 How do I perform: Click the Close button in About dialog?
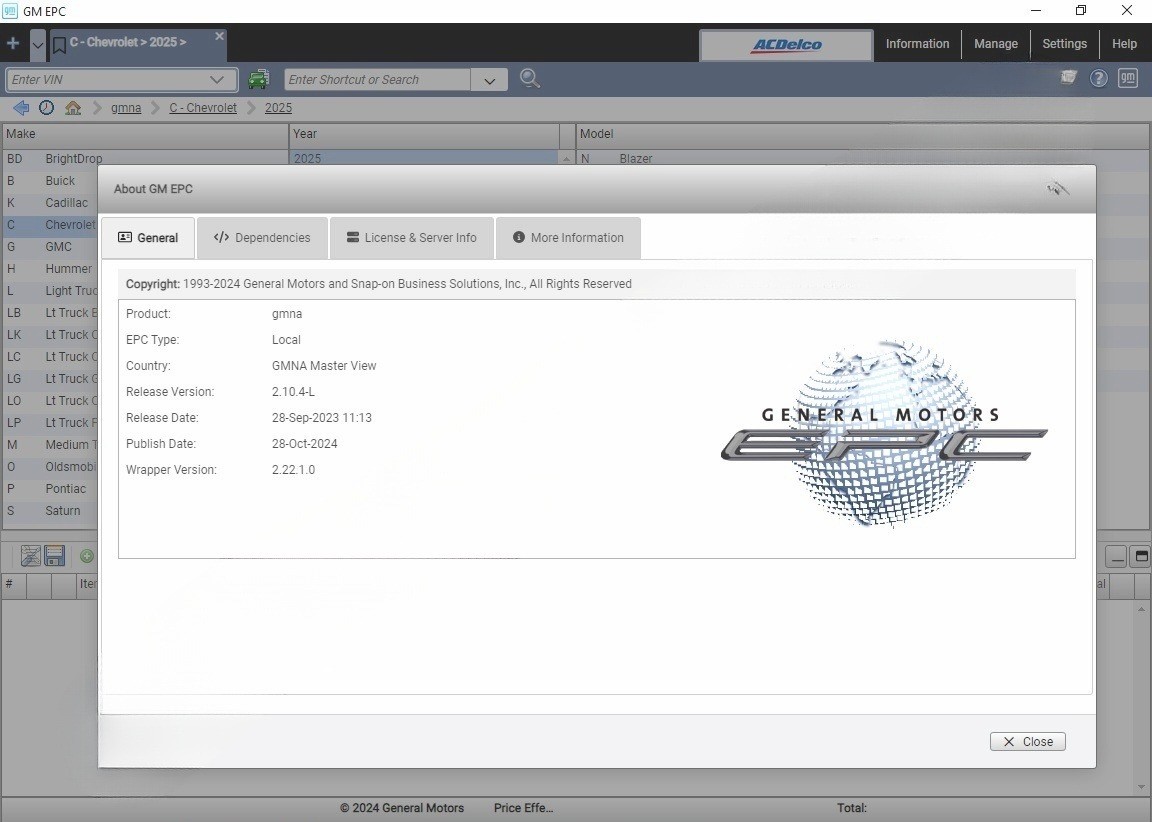click(1027, 742)
